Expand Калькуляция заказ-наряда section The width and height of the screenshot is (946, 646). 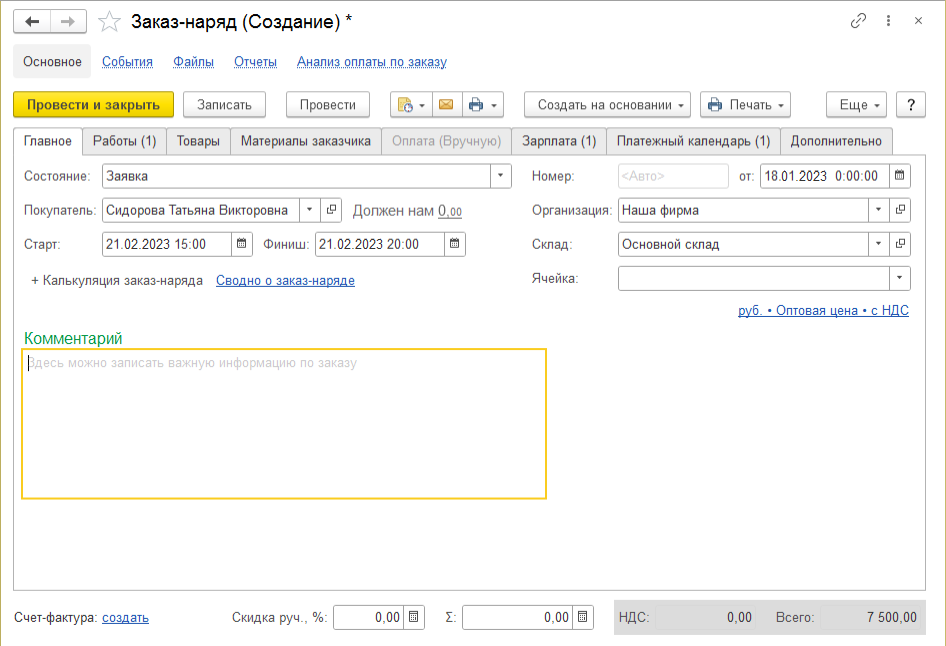coord(117,281)
